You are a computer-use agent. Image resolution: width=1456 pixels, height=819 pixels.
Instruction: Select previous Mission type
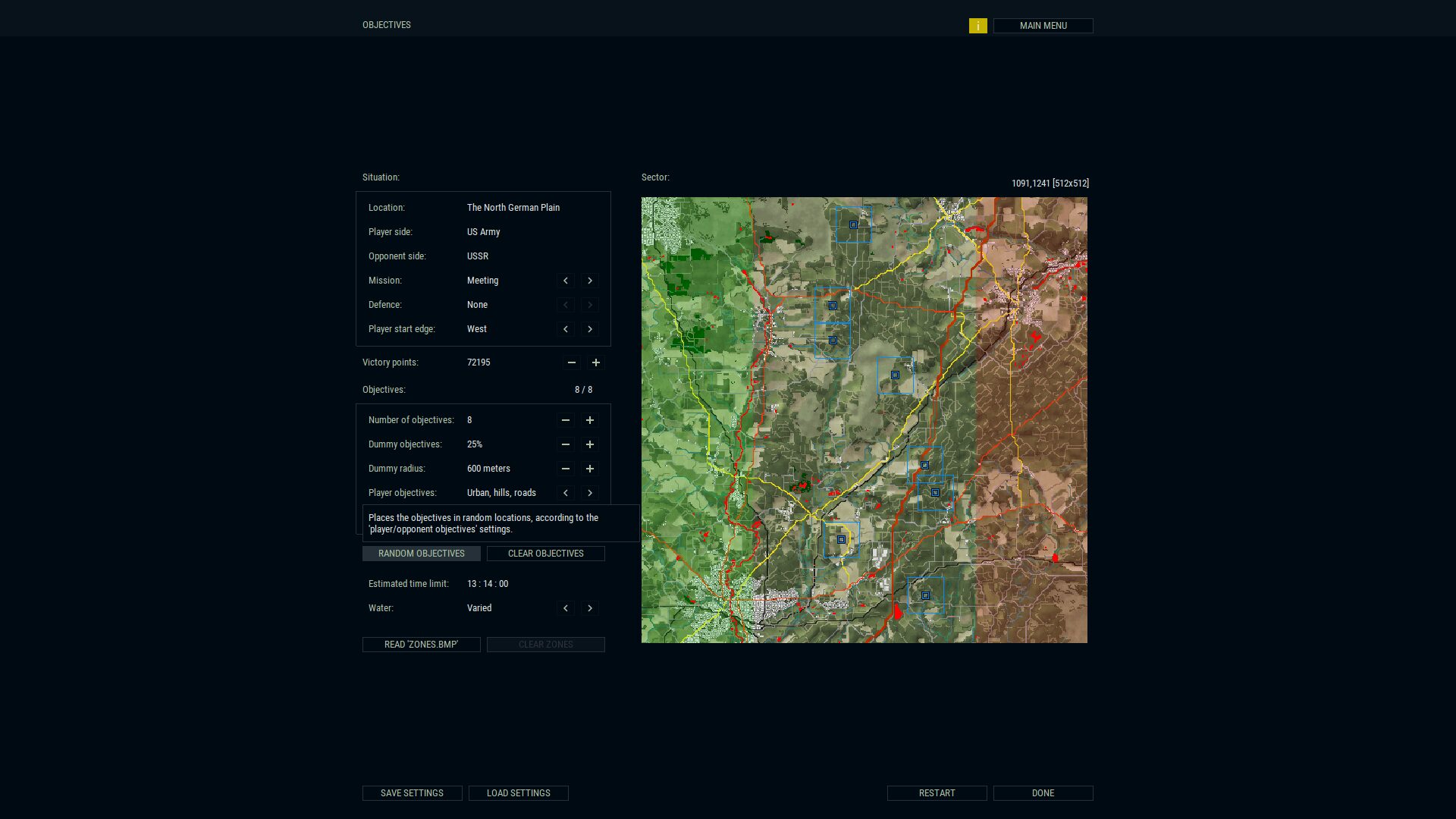click(565, 281)
